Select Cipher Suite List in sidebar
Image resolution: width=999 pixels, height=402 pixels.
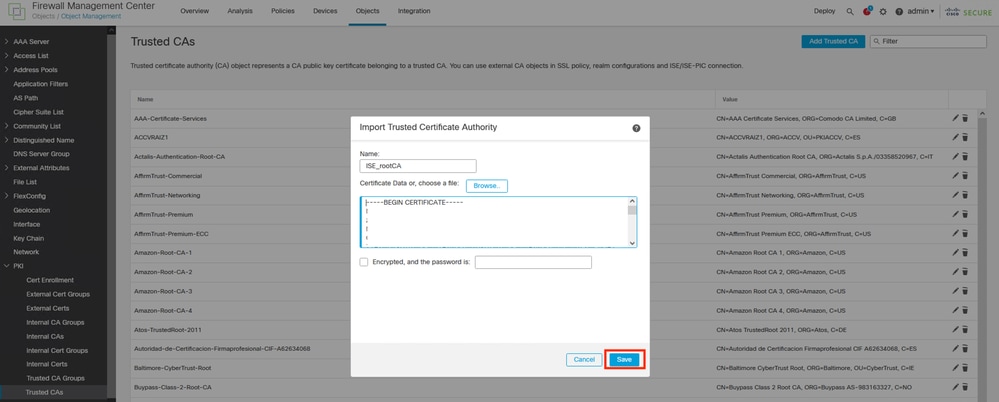pos(38,111)
